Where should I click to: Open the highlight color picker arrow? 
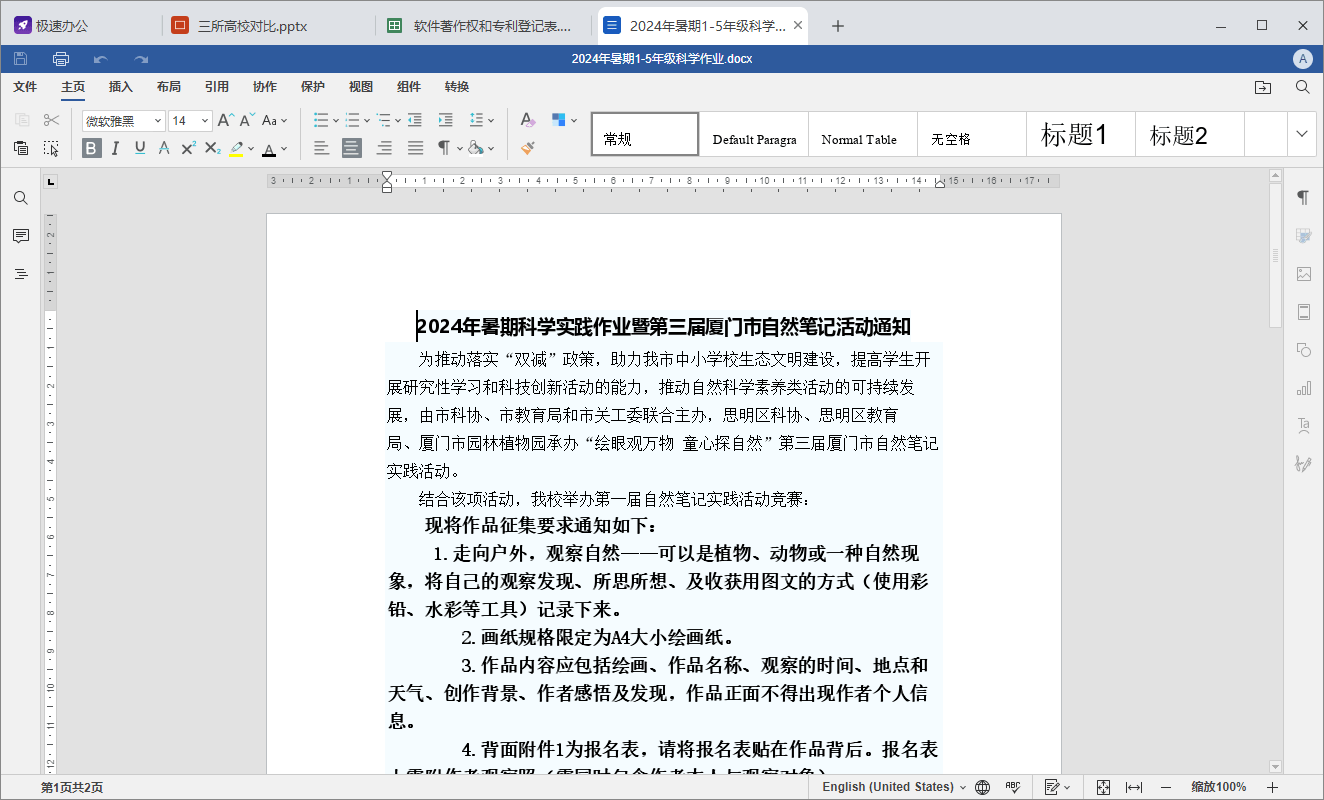point(253,149)
